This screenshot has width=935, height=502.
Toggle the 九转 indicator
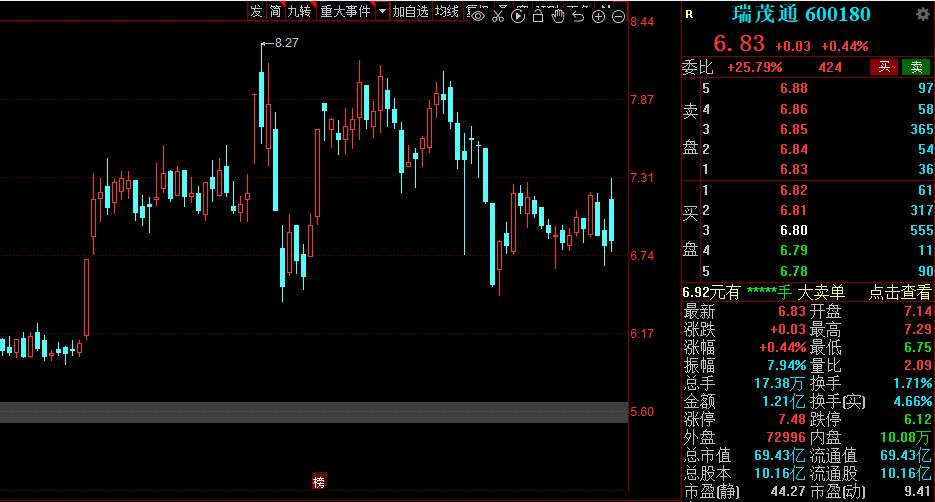(x=299, y=11)
